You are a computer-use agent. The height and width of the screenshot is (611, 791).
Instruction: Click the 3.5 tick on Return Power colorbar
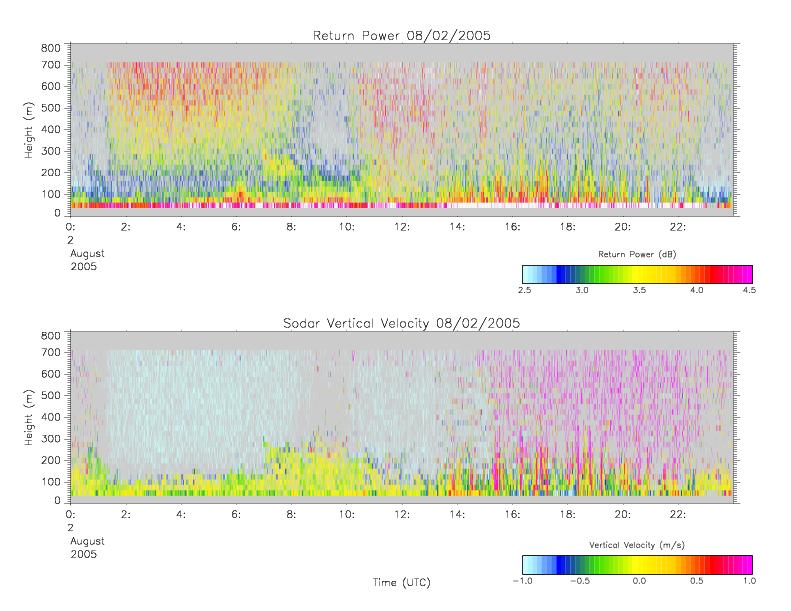click(639, 290)
